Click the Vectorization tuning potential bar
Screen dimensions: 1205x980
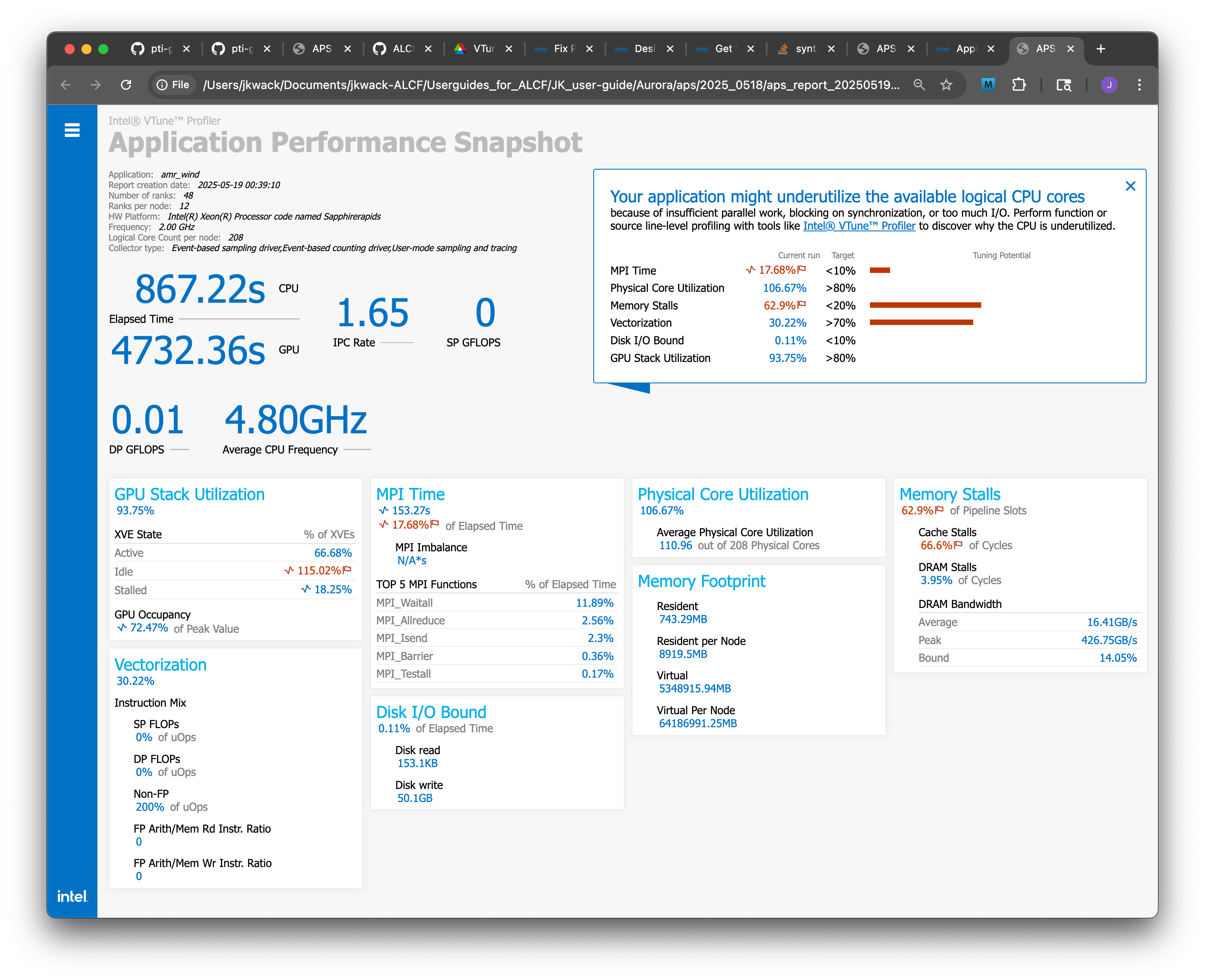(x=921, y=322)
